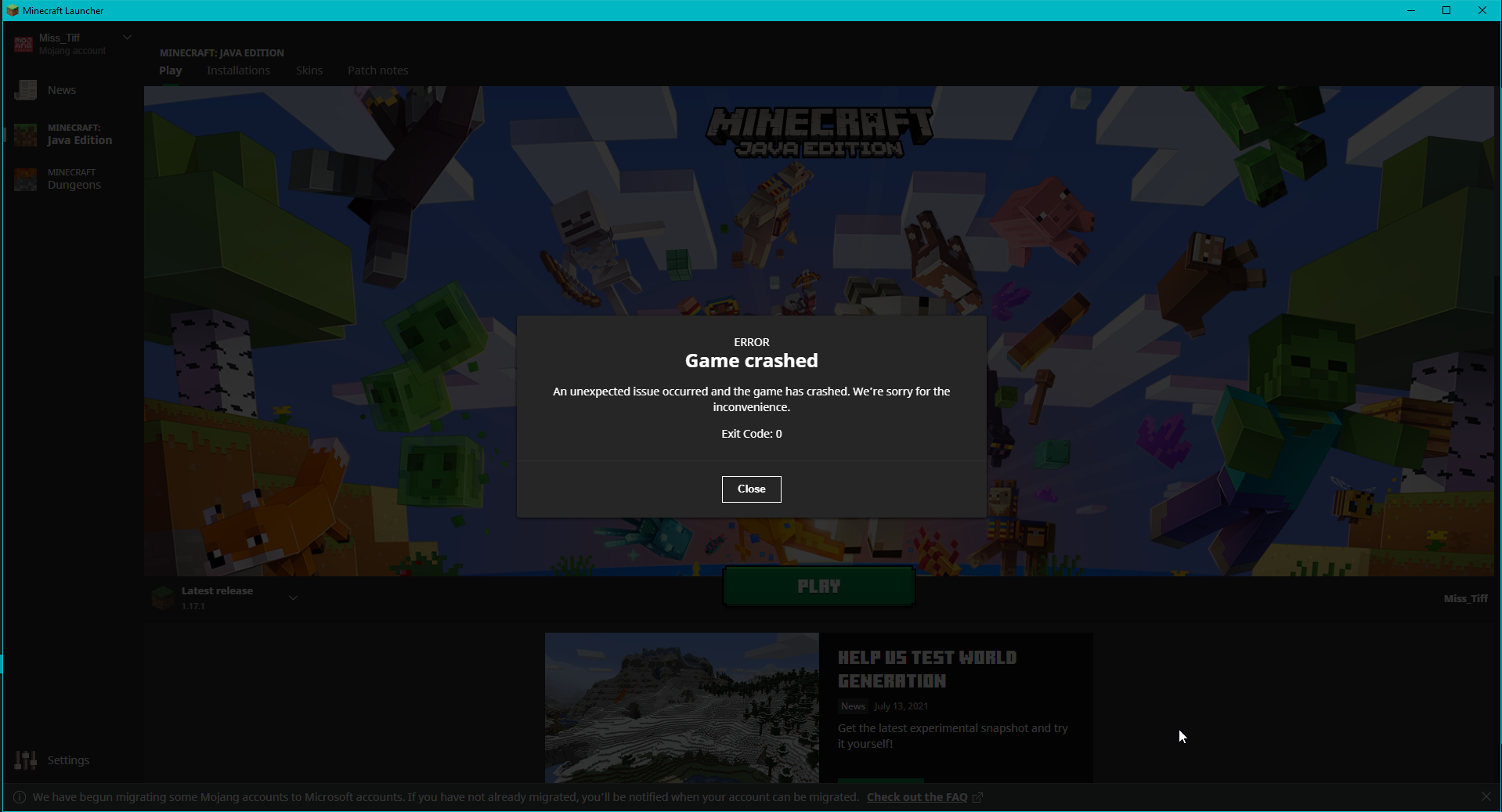Click the News tag on the article
1502x812 pixels.
click(853, 706)
